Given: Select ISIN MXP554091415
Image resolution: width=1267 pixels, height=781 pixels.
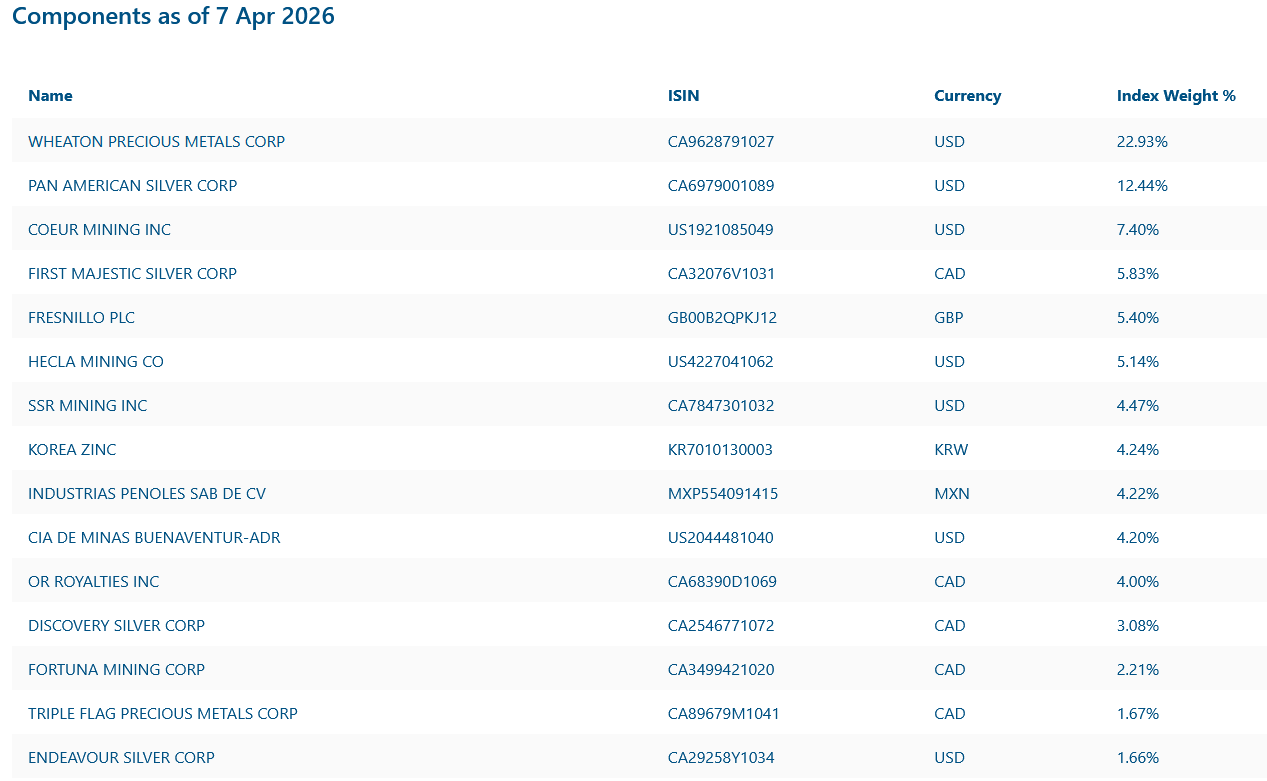Looking at the screenshot, I should click(723, 494).
